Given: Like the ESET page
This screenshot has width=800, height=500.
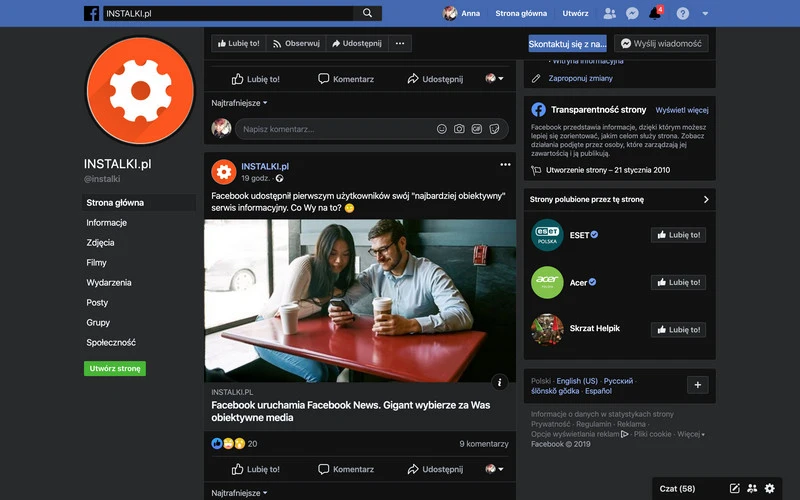Looking at the screenshot, I should (677, 235).
